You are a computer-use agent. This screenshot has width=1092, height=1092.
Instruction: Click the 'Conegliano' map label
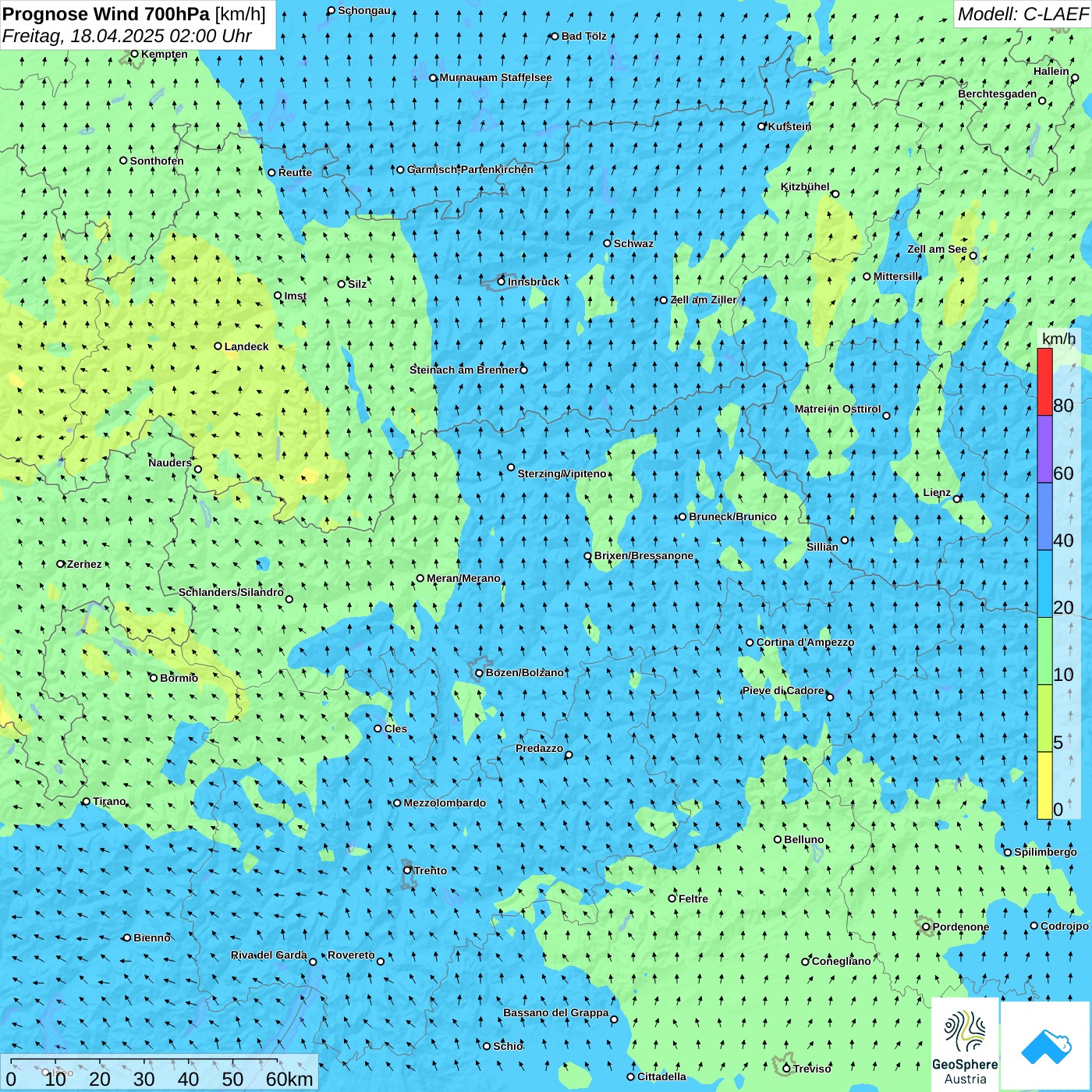pos(841,962)
